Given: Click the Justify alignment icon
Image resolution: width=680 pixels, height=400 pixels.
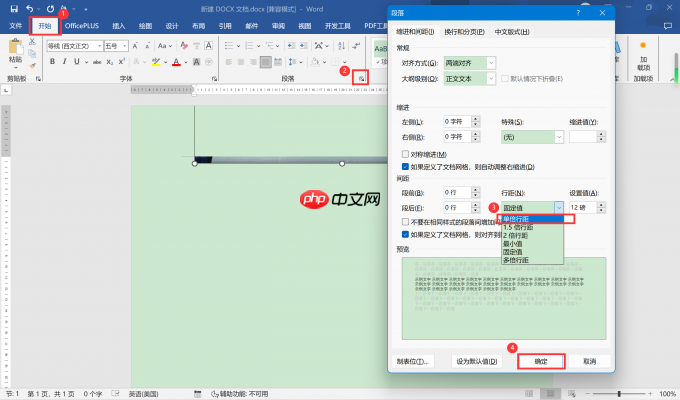Looking at the screenshot, I should pyautogui.click(x=265, y=62).
